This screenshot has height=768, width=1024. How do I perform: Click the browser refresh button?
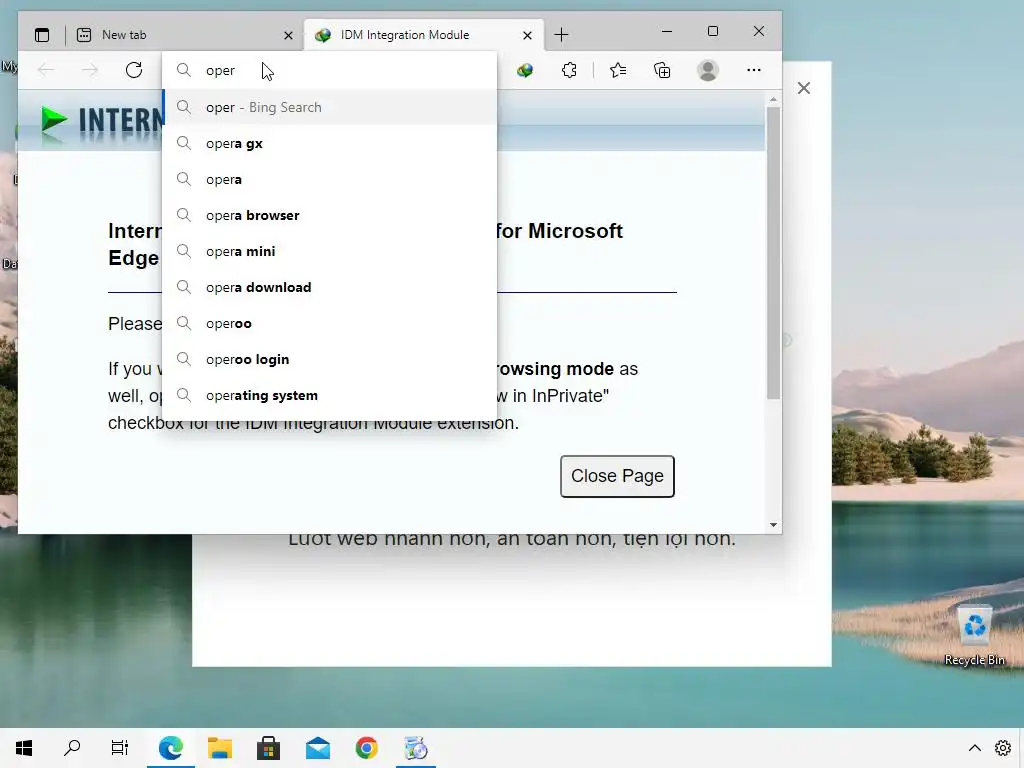[x=134, y=70]
